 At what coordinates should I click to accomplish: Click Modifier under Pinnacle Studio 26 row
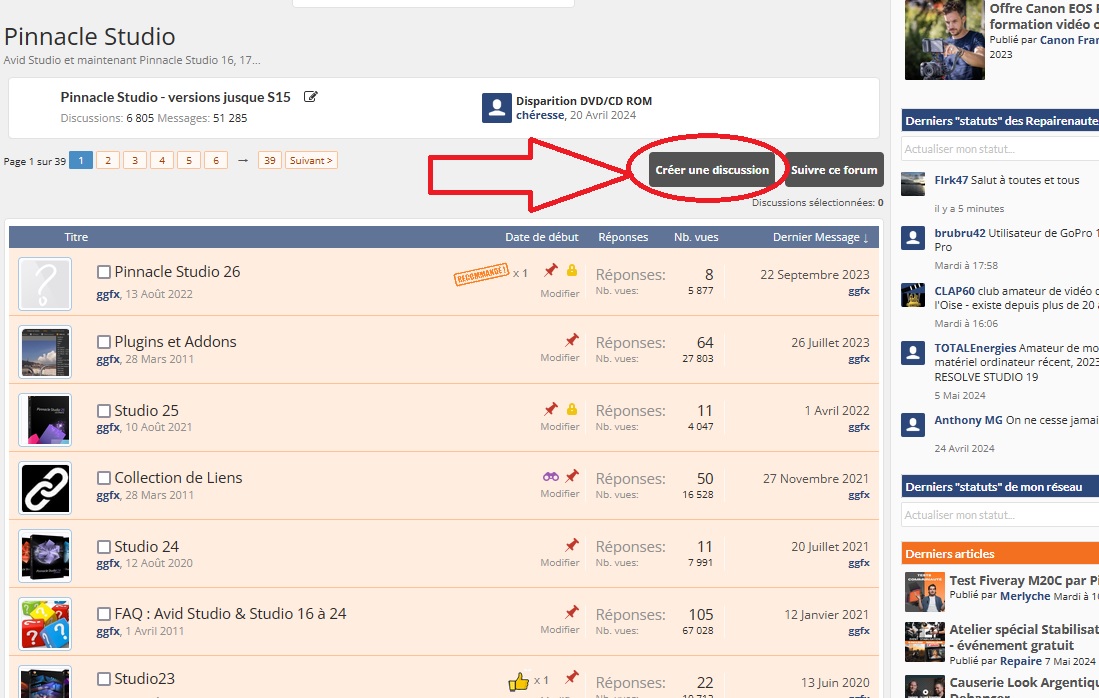pyautogui.click(x=559, y=294)
